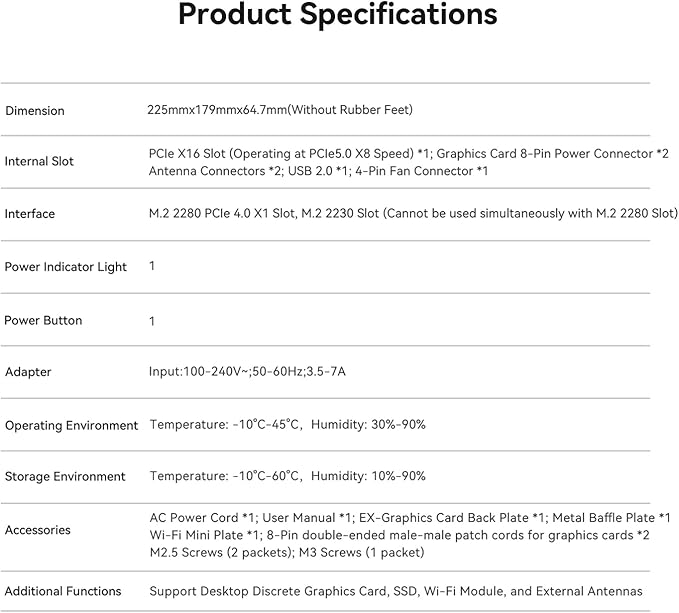
Task: Select the Storage Environment label
Action: point(65,477)
